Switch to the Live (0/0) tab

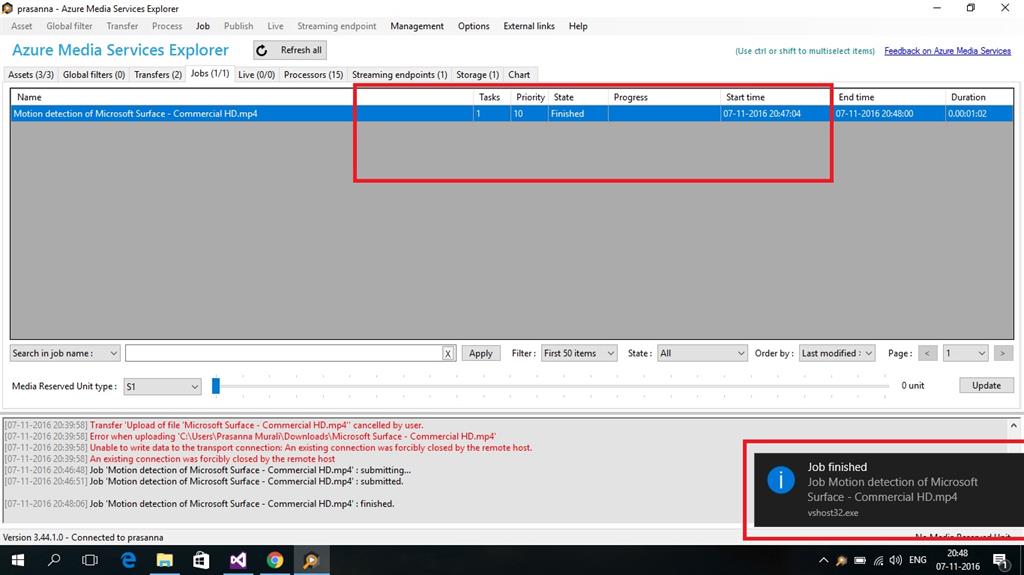pyautogui.click(x=256, y=74)
